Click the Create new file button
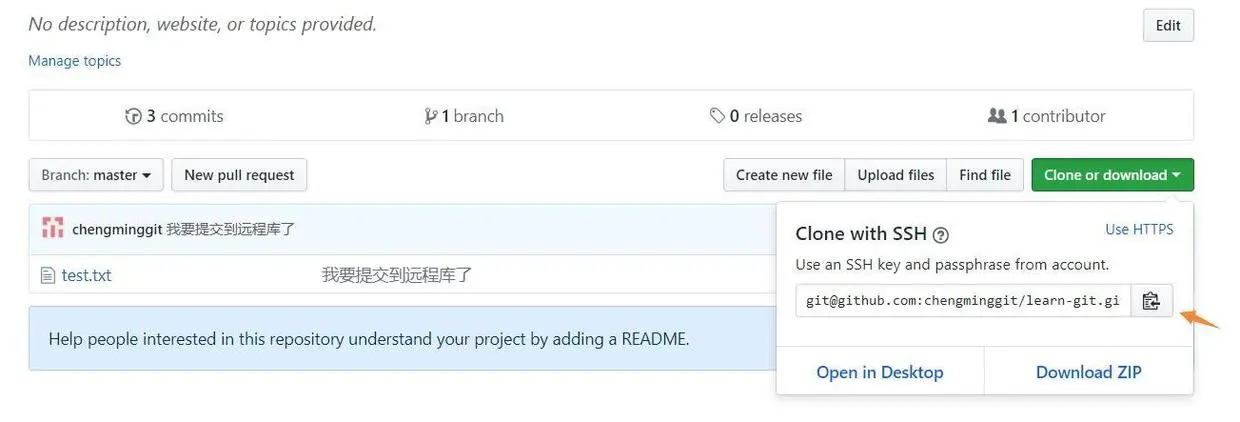 (x=784, y=175)
